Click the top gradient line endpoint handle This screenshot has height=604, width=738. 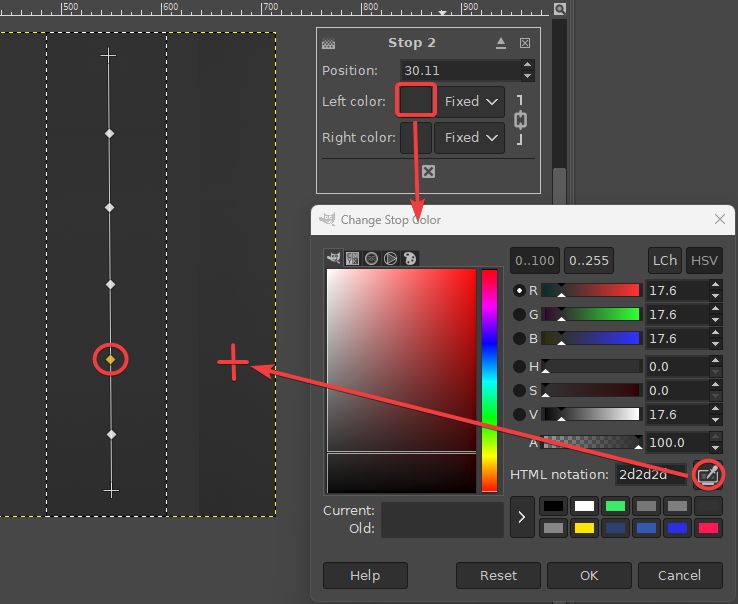pos(108,56)
